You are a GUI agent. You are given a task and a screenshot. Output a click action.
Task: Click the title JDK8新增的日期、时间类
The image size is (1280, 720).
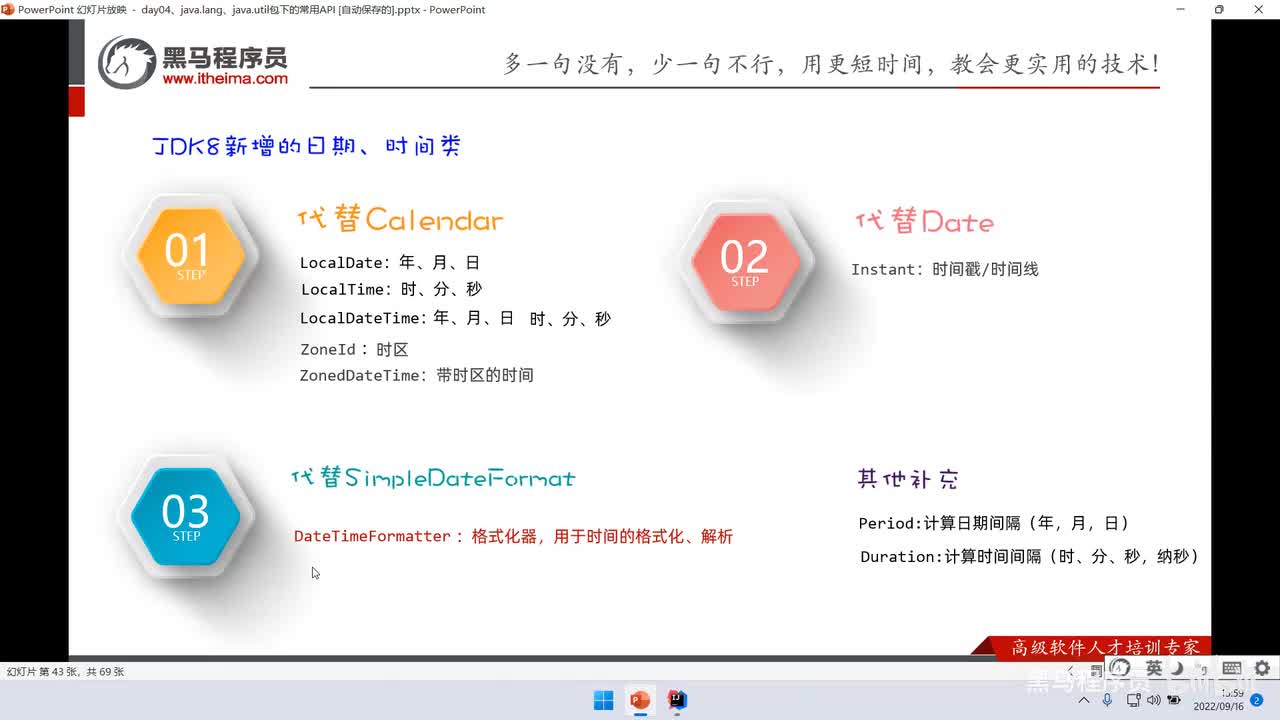(x=306, y=146)
